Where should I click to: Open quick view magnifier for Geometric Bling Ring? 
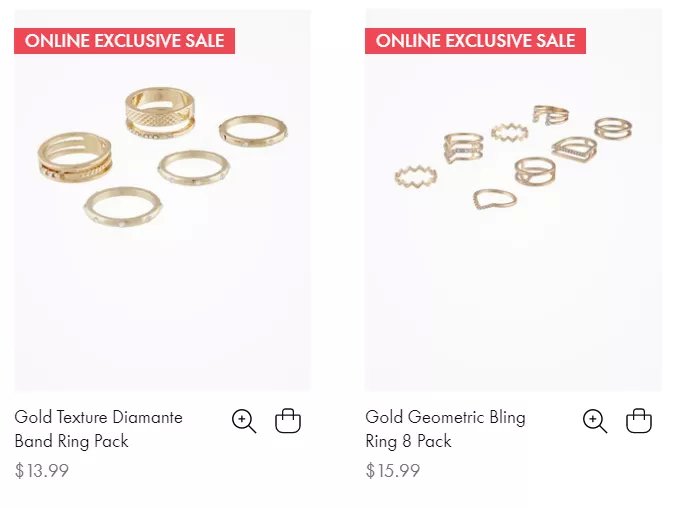[x=595, y=421]
